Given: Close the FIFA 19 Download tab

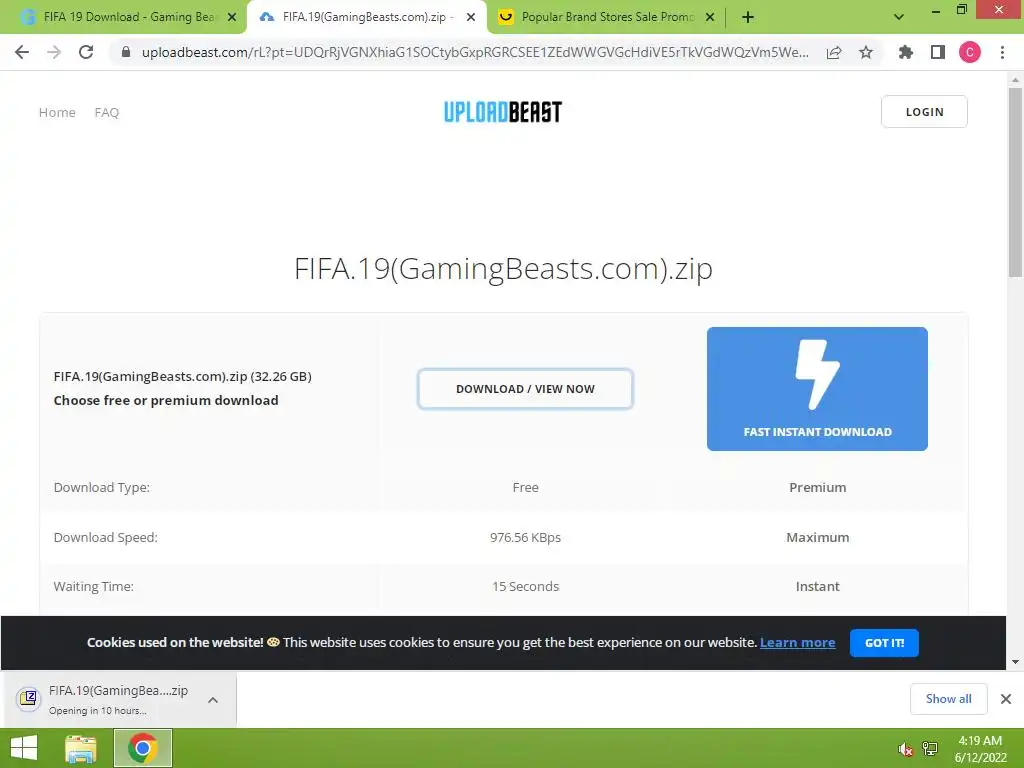Looking at the screenshot, I should (232, 18).
